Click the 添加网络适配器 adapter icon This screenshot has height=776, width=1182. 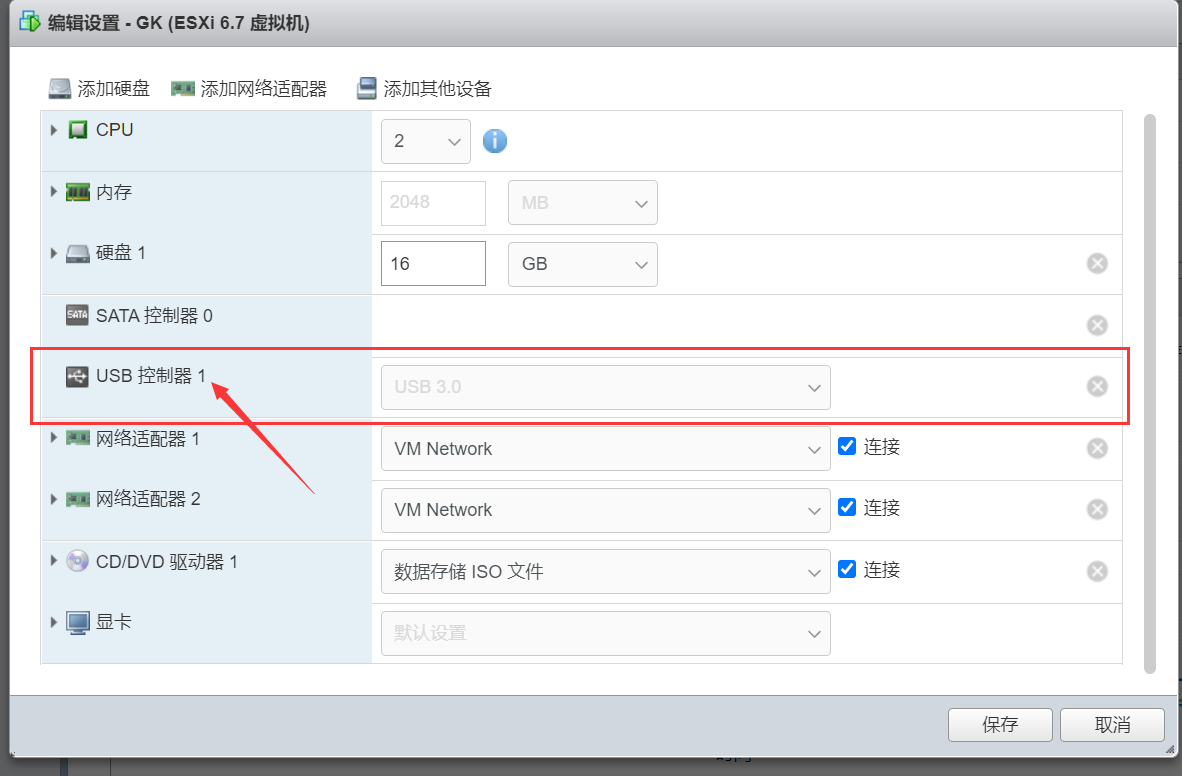(x=182, y=88)
